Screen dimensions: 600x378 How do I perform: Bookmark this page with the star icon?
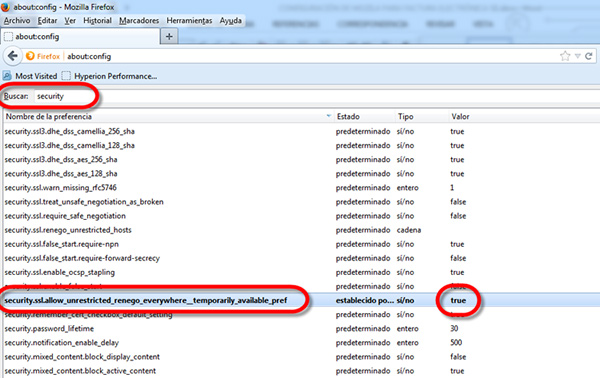pos(565,56)
